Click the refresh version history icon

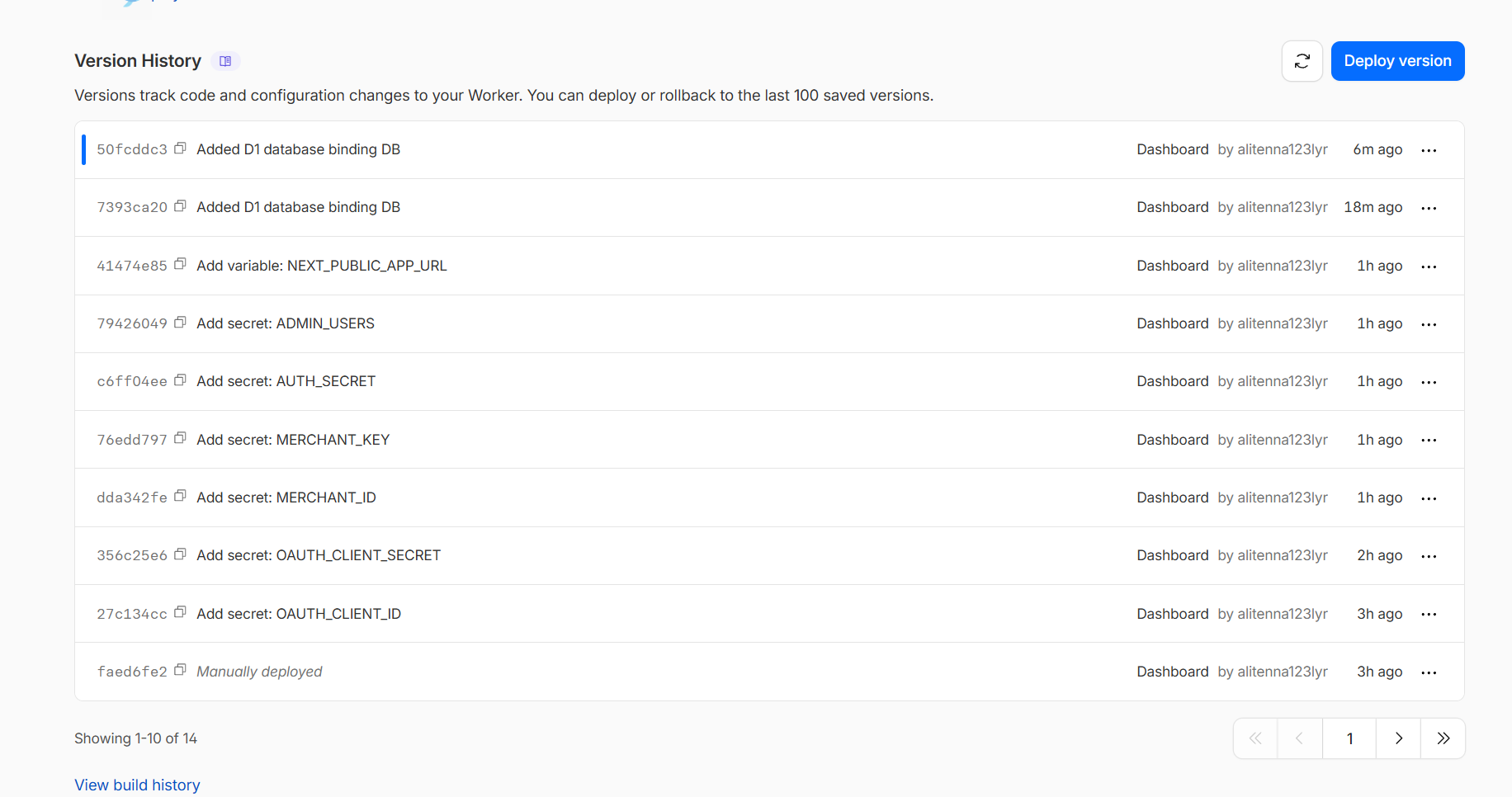pos(1302,61)
